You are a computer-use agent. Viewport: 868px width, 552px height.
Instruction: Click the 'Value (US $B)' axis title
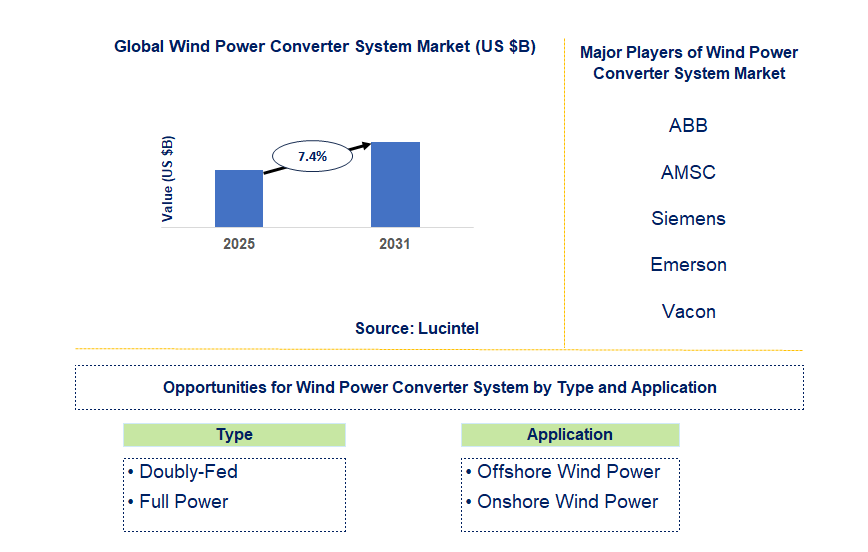(167, 178)
